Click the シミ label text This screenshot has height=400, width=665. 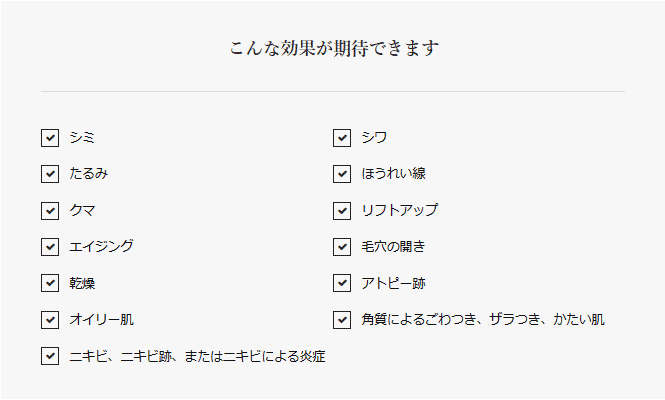[x=82, y=137]
